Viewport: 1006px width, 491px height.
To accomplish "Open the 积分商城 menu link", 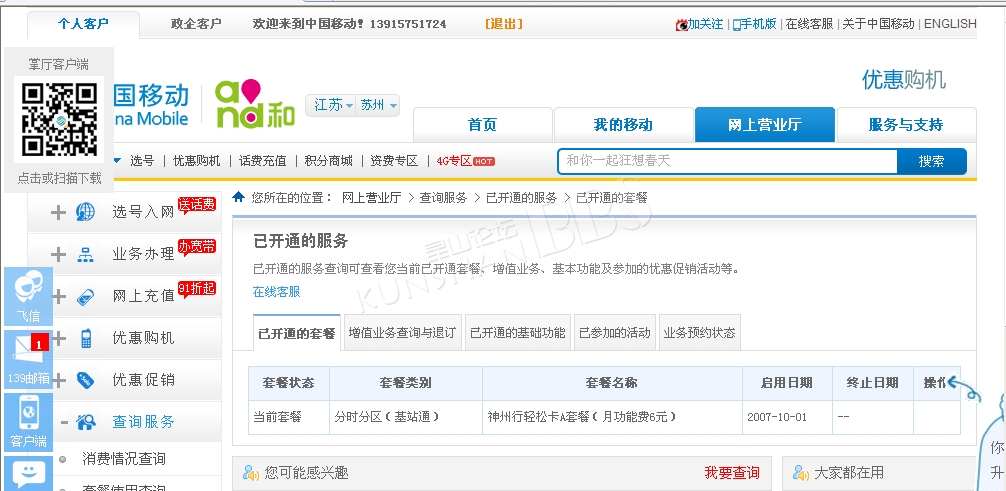I will pyautogui.click(x=328, y=161).
